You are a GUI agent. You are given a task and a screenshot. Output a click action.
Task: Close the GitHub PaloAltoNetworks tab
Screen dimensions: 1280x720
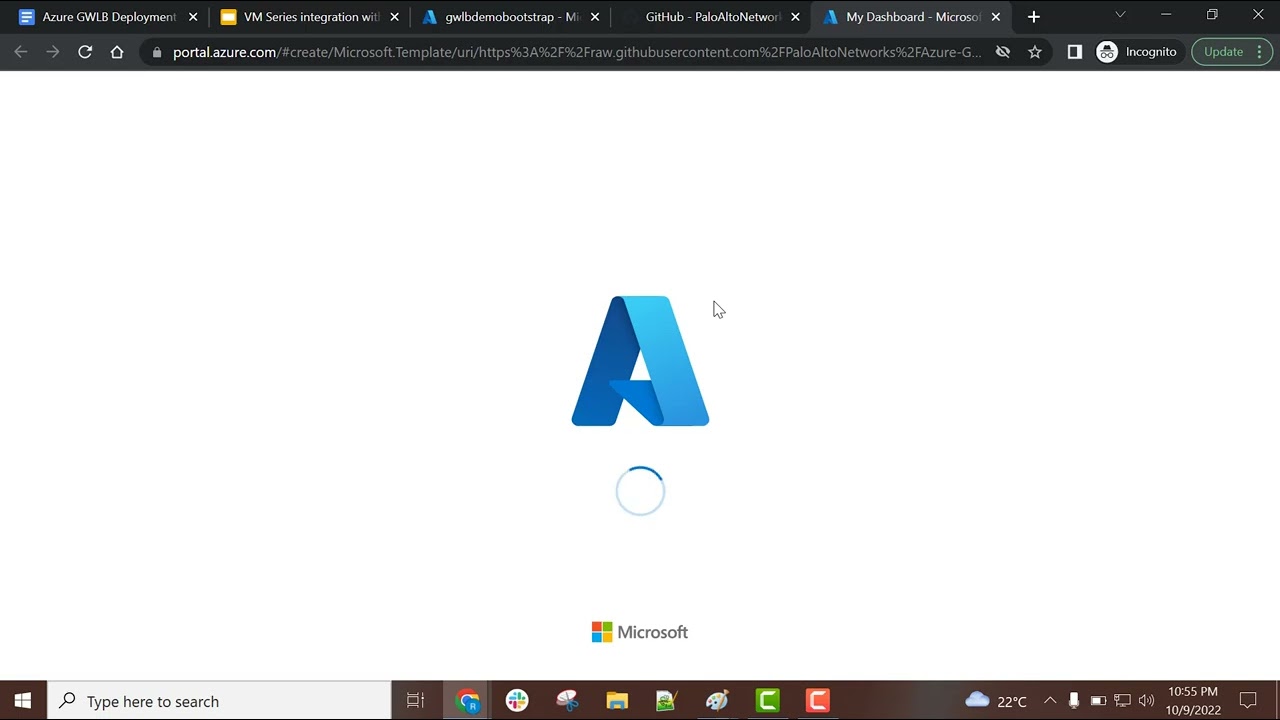795,17
